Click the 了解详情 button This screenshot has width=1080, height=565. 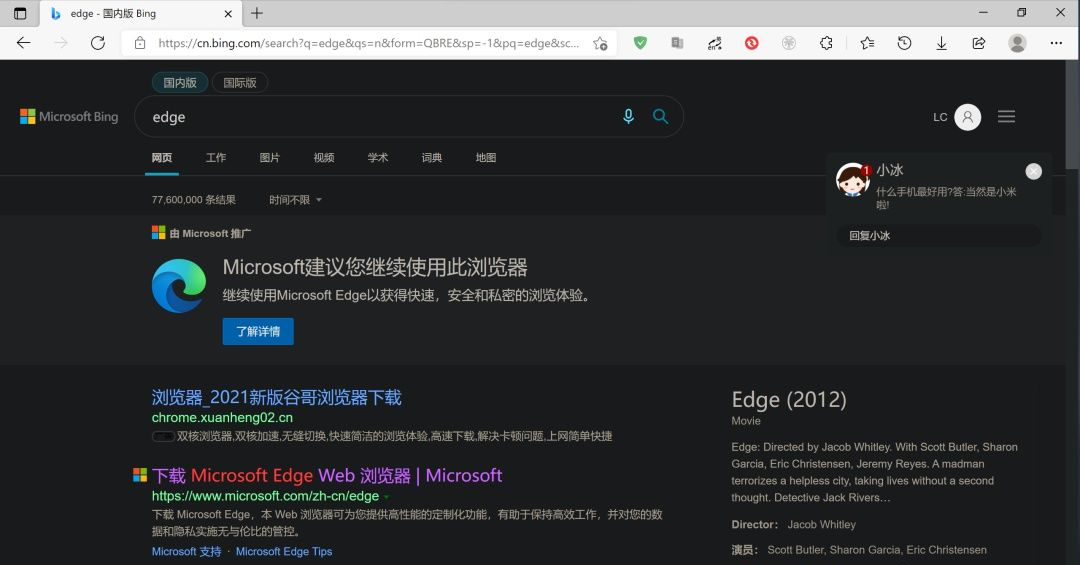258,331
